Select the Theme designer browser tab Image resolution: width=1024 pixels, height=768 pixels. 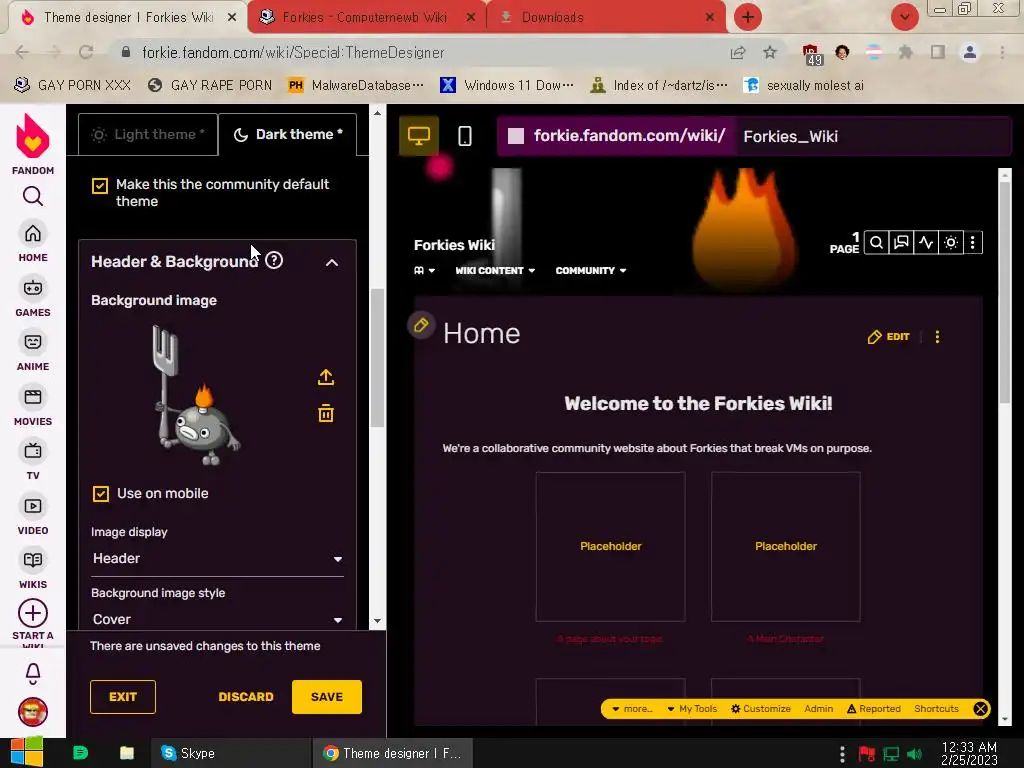[x=128, y=17]
